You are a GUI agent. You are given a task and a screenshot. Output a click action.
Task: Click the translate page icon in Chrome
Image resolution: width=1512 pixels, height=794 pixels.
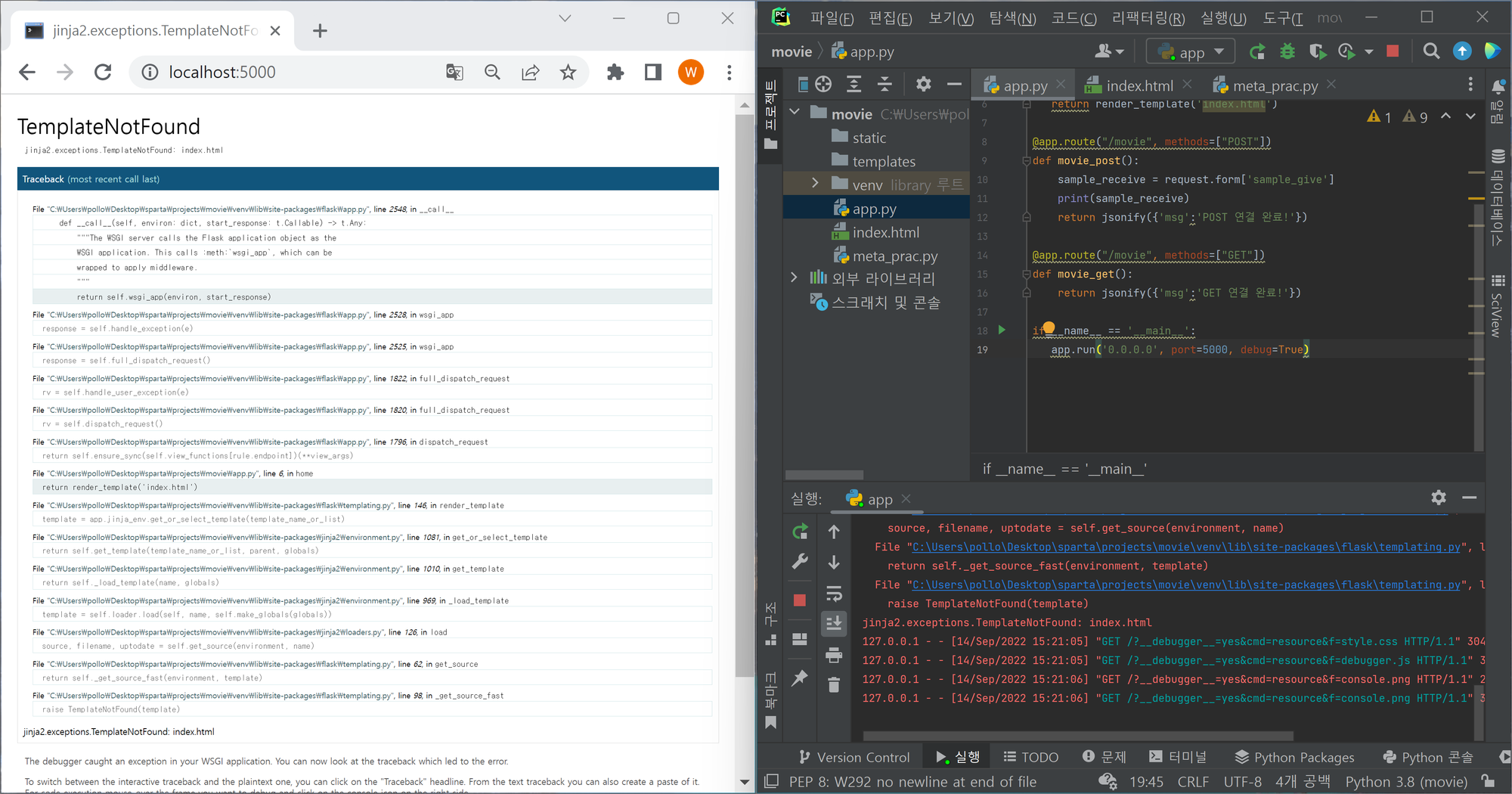pos(454,73)
